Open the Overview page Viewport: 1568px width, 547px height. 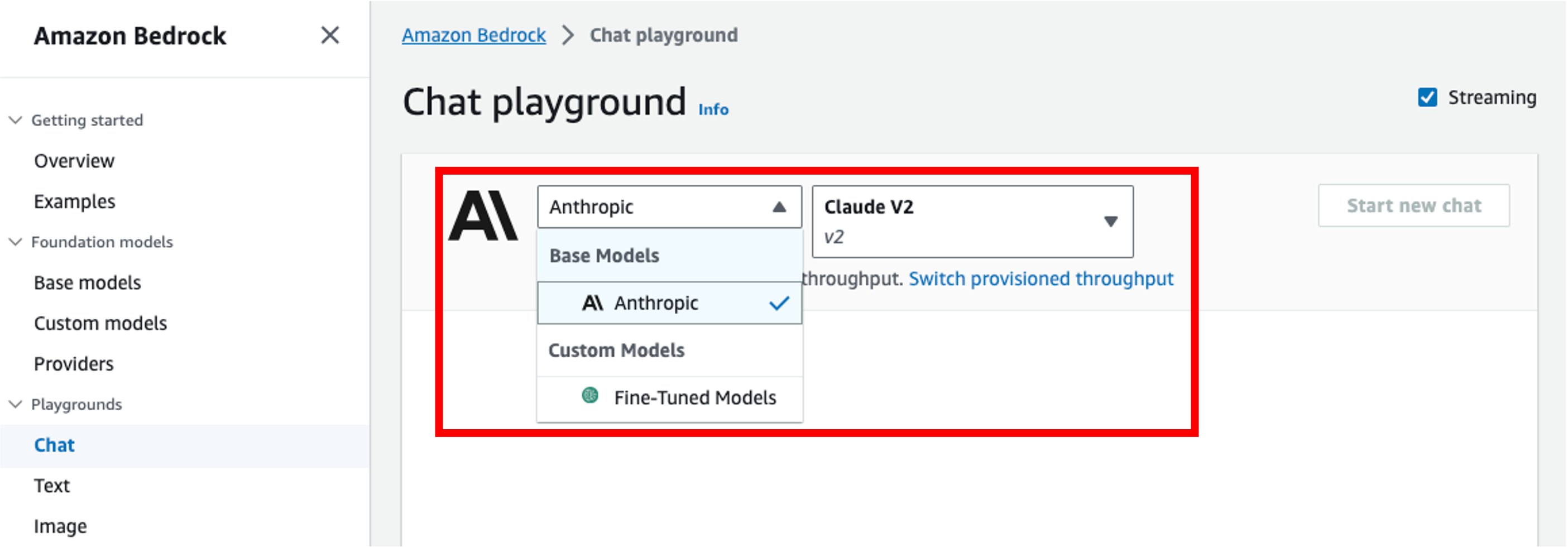(x=74, y=161)
